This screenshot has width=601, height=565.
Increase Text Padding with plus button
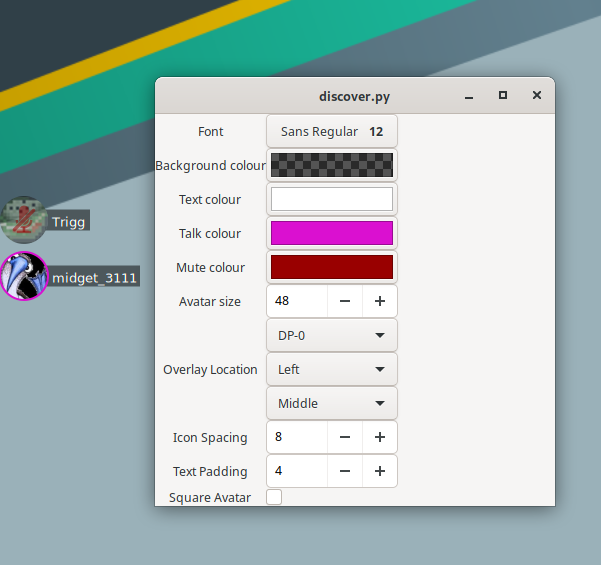(x=380, y=471)
